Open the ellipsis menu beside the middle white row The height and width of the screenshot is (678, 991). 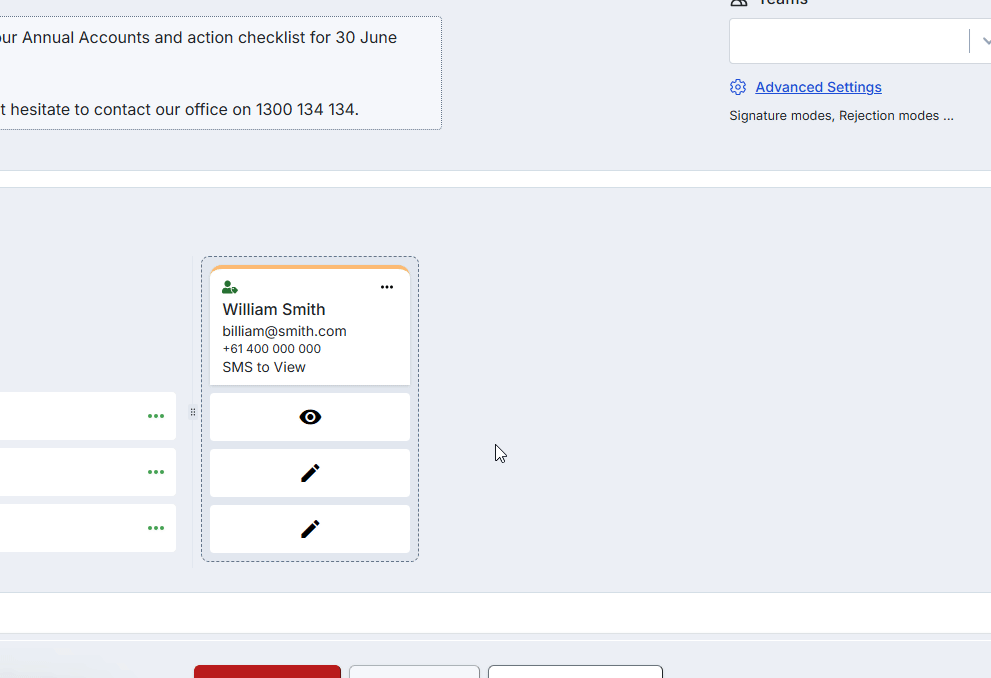[156, 471]
